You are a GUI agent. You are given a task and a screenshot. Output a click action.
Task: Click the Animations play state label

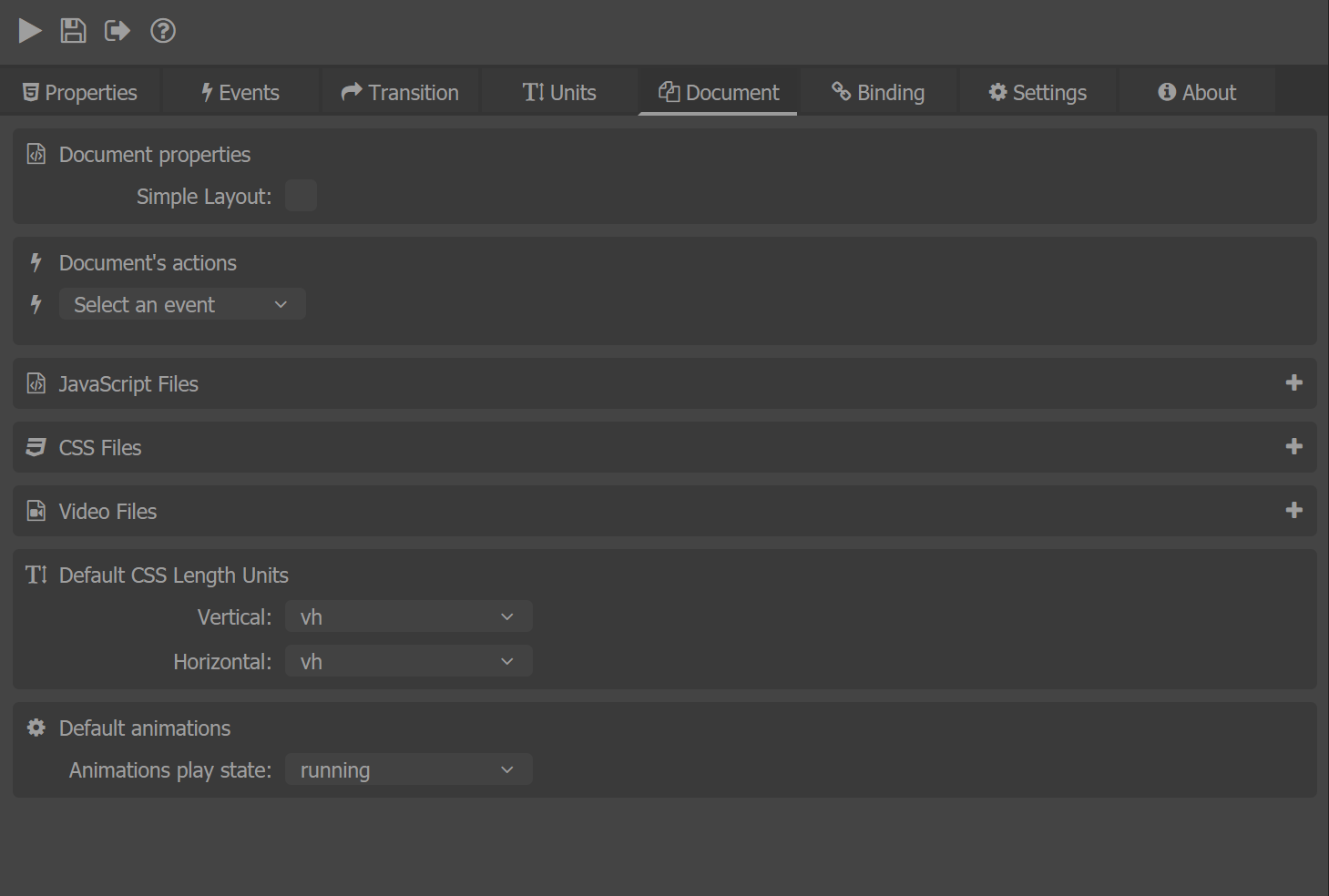pos(170,770)
